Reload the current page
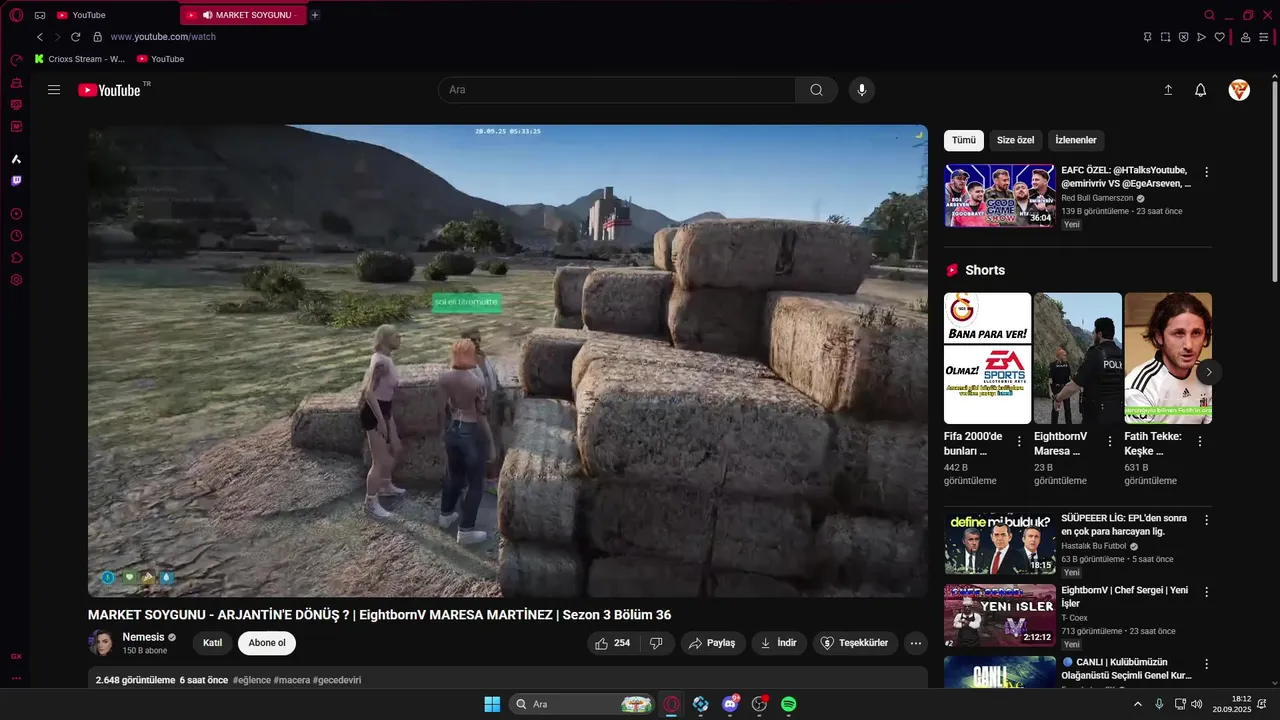The image size is (1280, 720). tap(75, 37)
